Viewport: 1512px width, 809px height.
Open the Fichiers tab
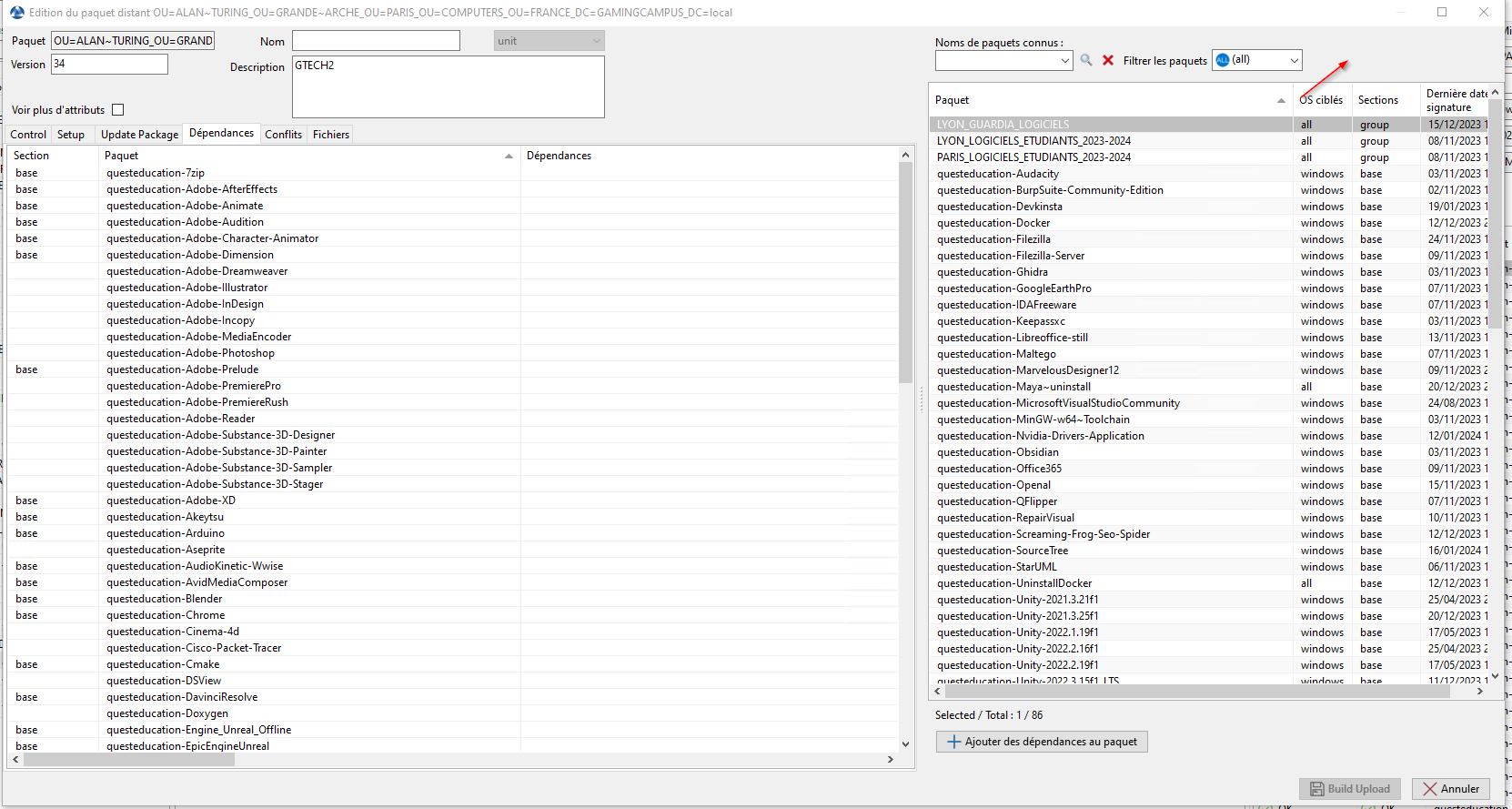(x=331, y=135)
